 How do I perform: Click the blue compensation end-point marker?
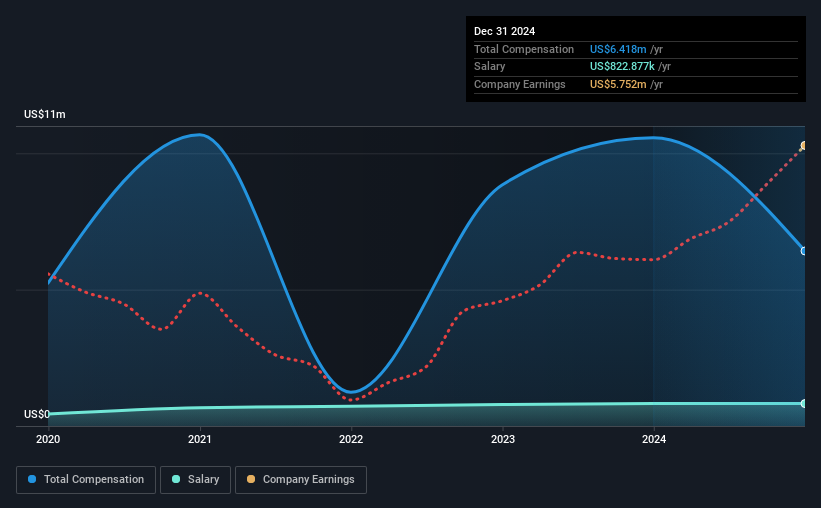pos(804,251)
